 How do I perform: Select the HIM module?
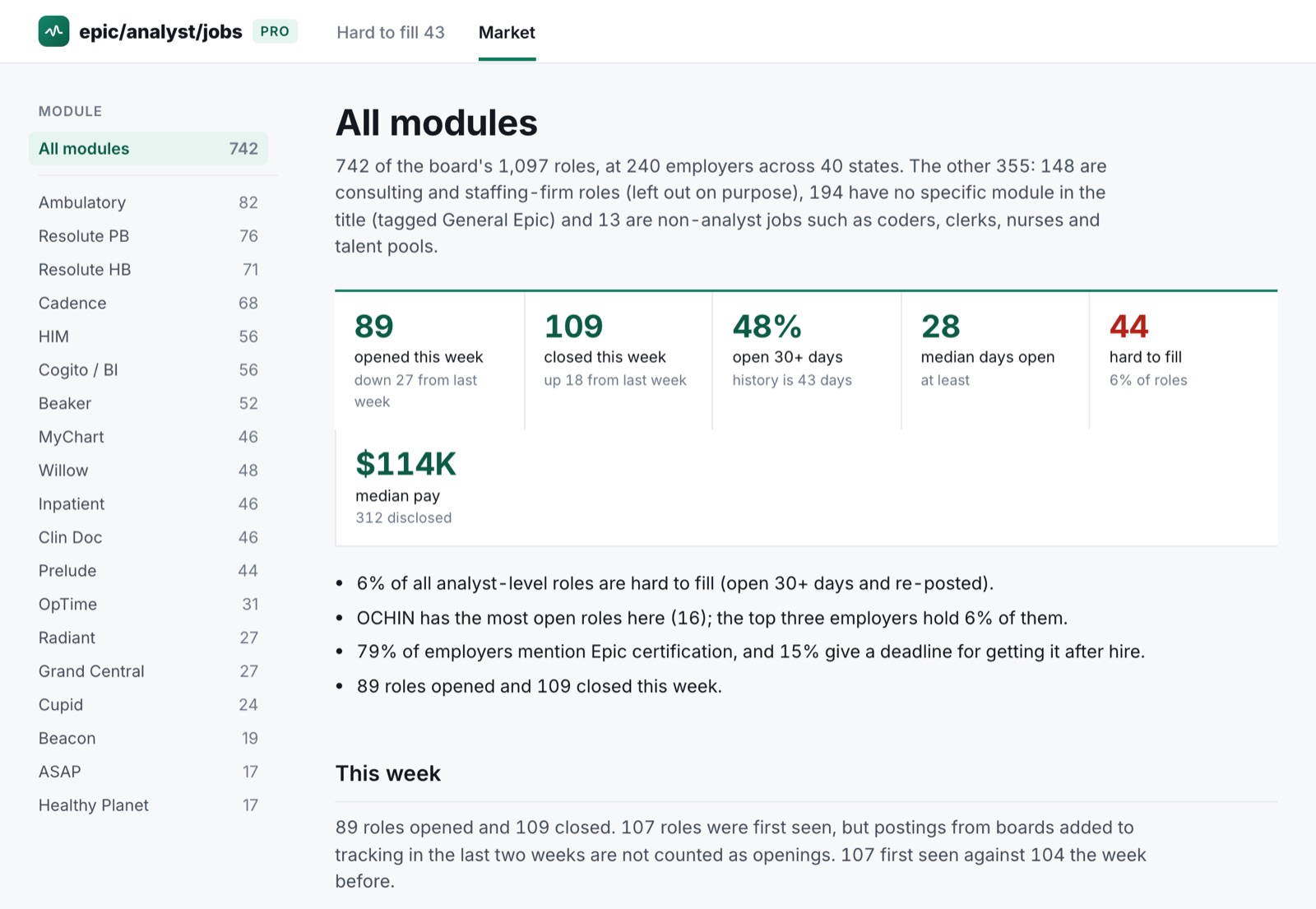(x=148, y=336)
